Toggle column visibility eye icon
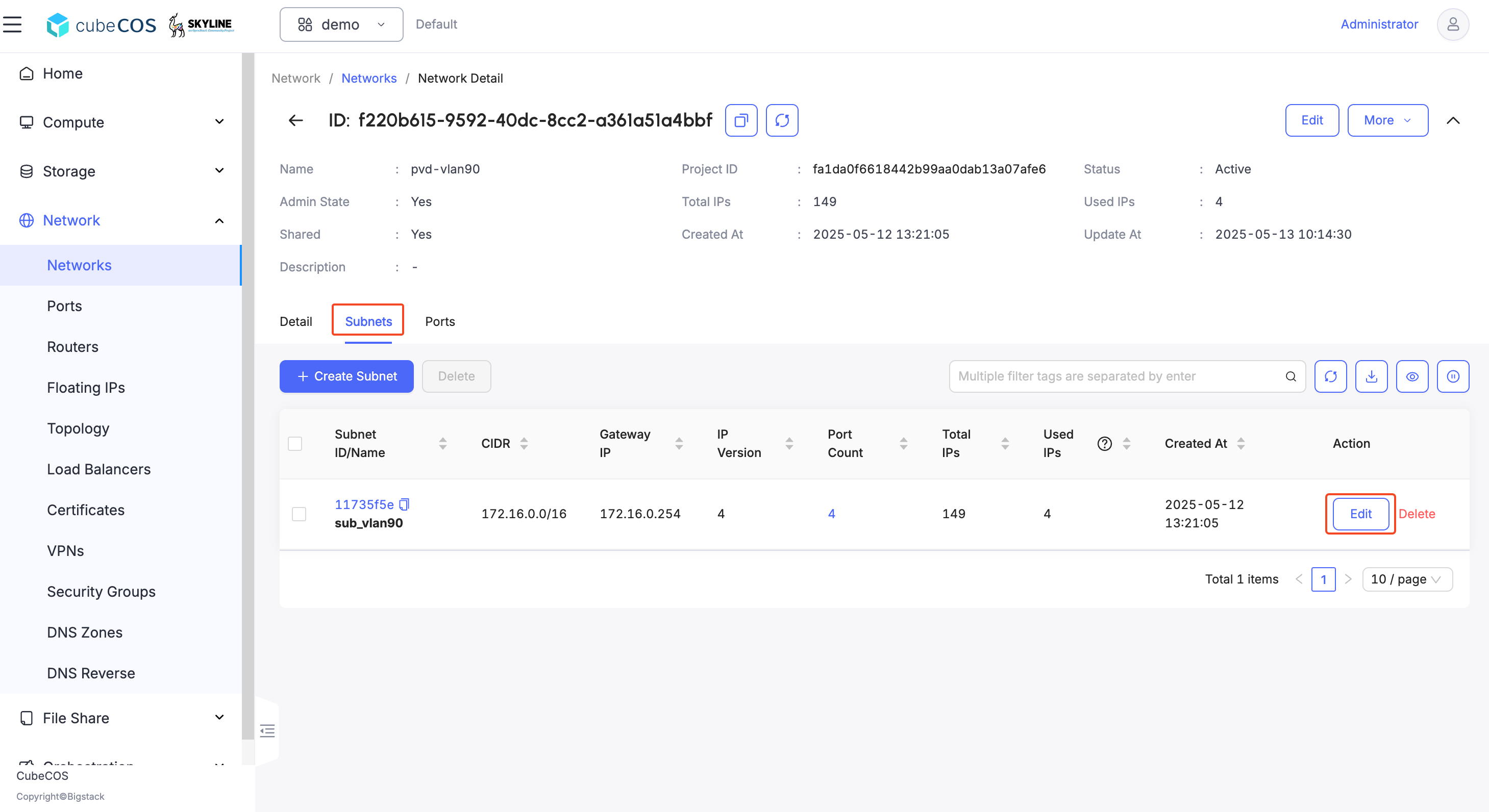The image size is (1489, 812). click(1412, 376)
